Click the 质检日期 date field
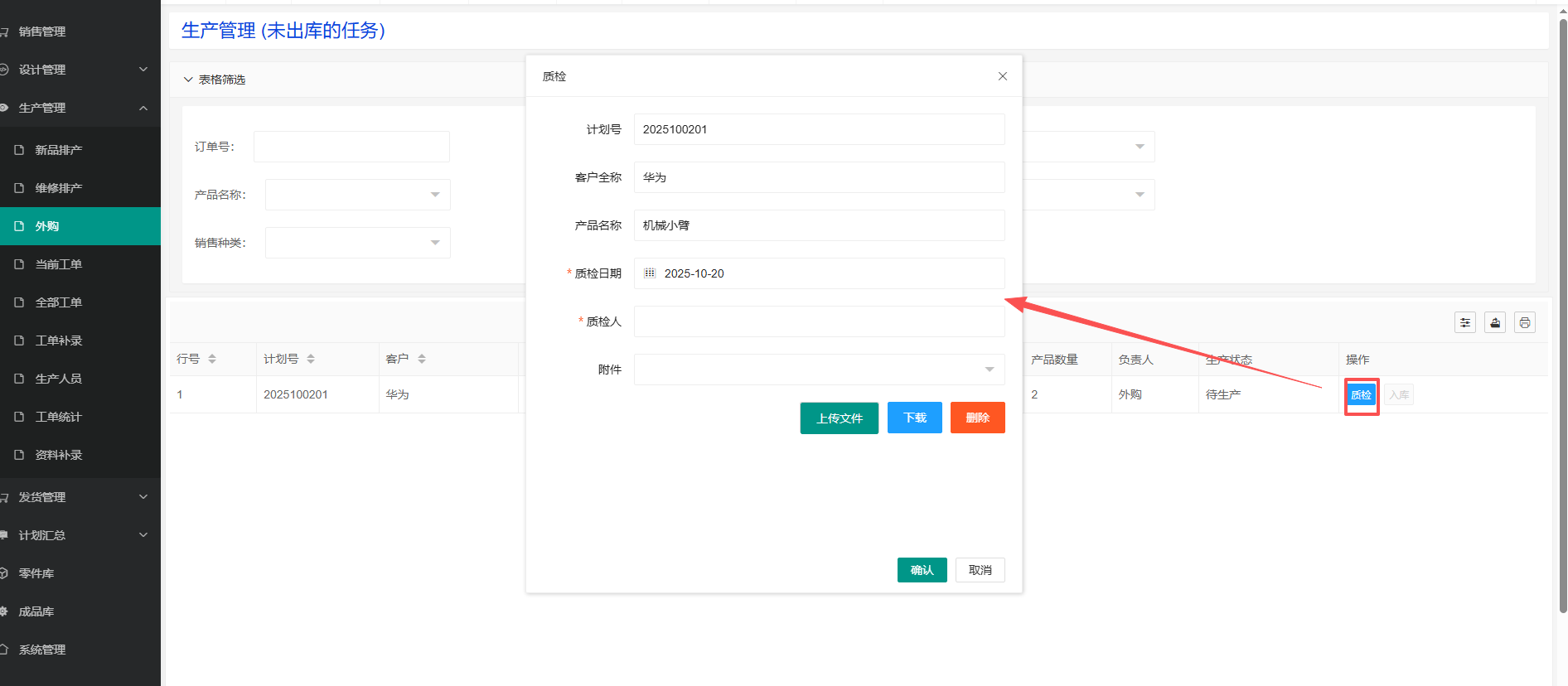 click(x=819, y=273)
